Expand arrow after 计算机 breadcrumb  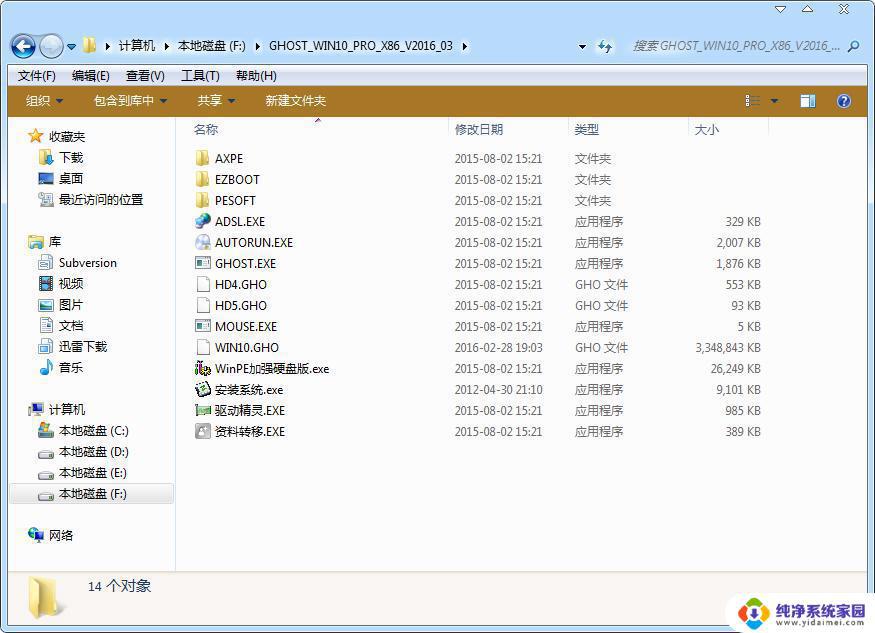click(166, 46)
